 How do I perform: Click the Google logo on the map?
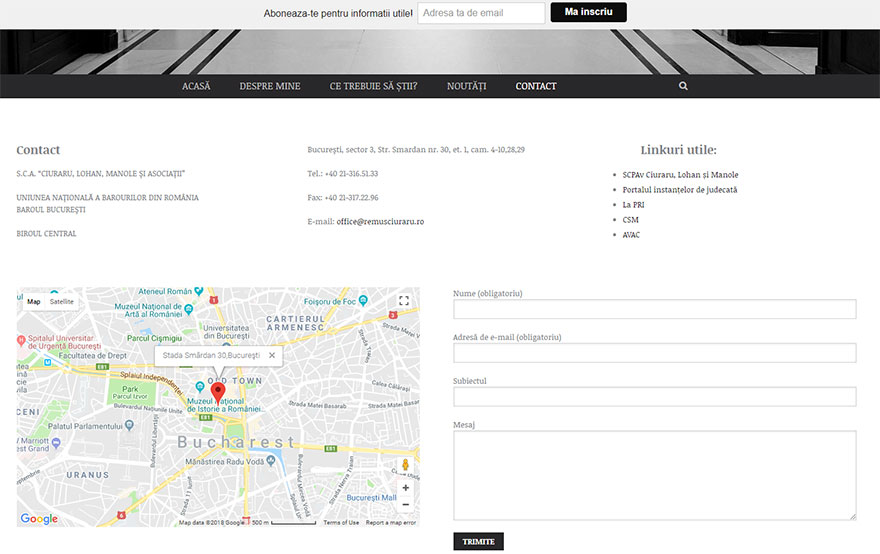pos(39,519)
